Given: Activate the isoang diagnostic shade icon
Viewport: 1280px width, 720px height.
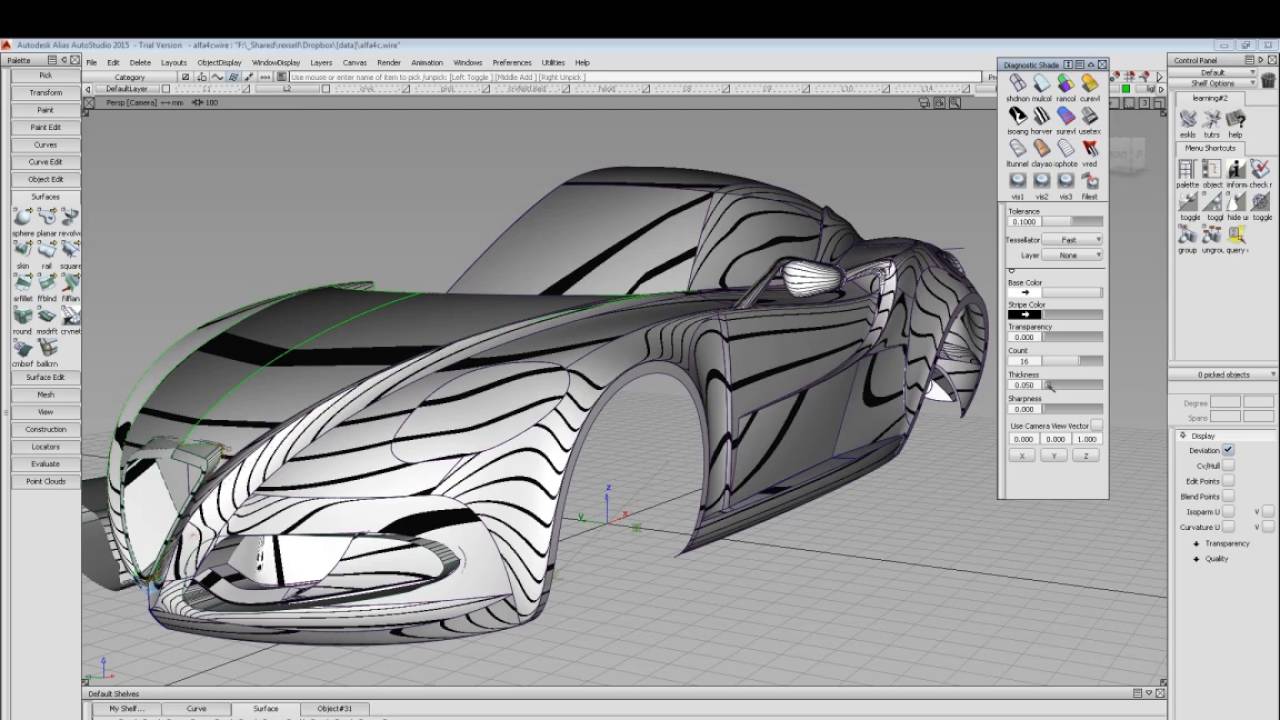Looking at the screenshot, I should point(1017,117).
